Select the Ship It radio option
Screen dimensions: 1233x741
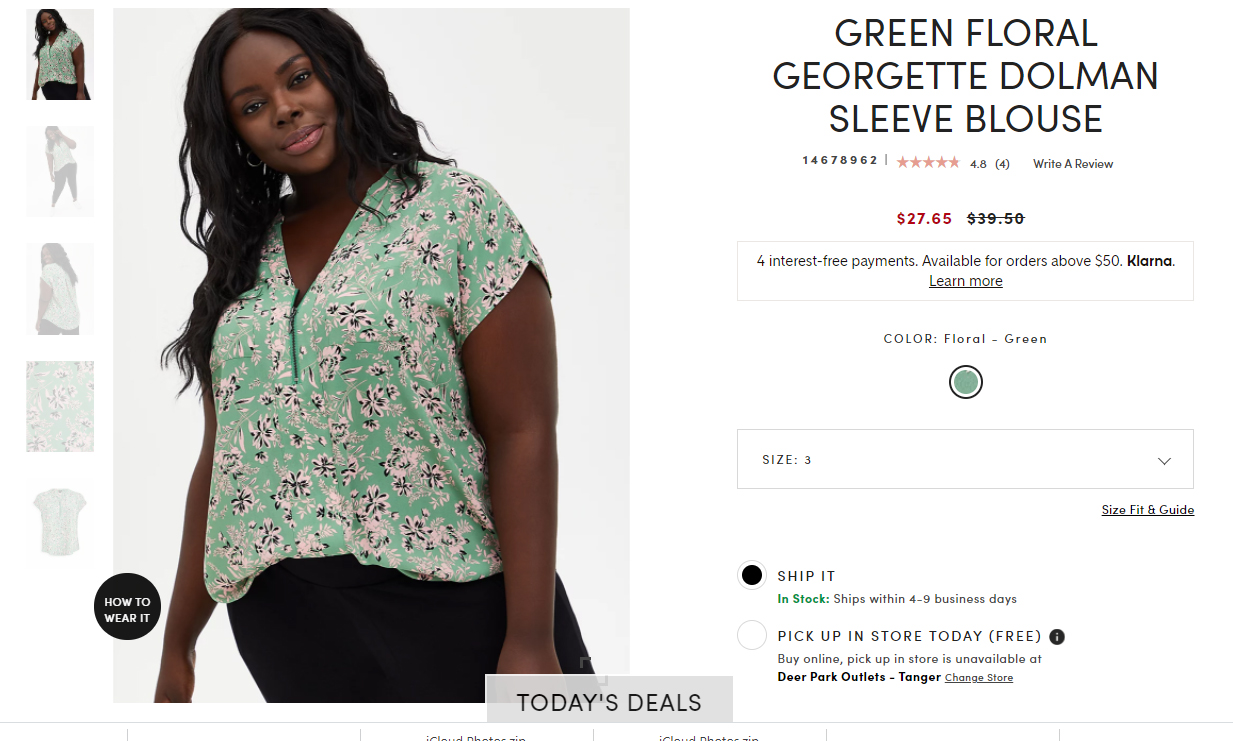(x=752, y=576)
